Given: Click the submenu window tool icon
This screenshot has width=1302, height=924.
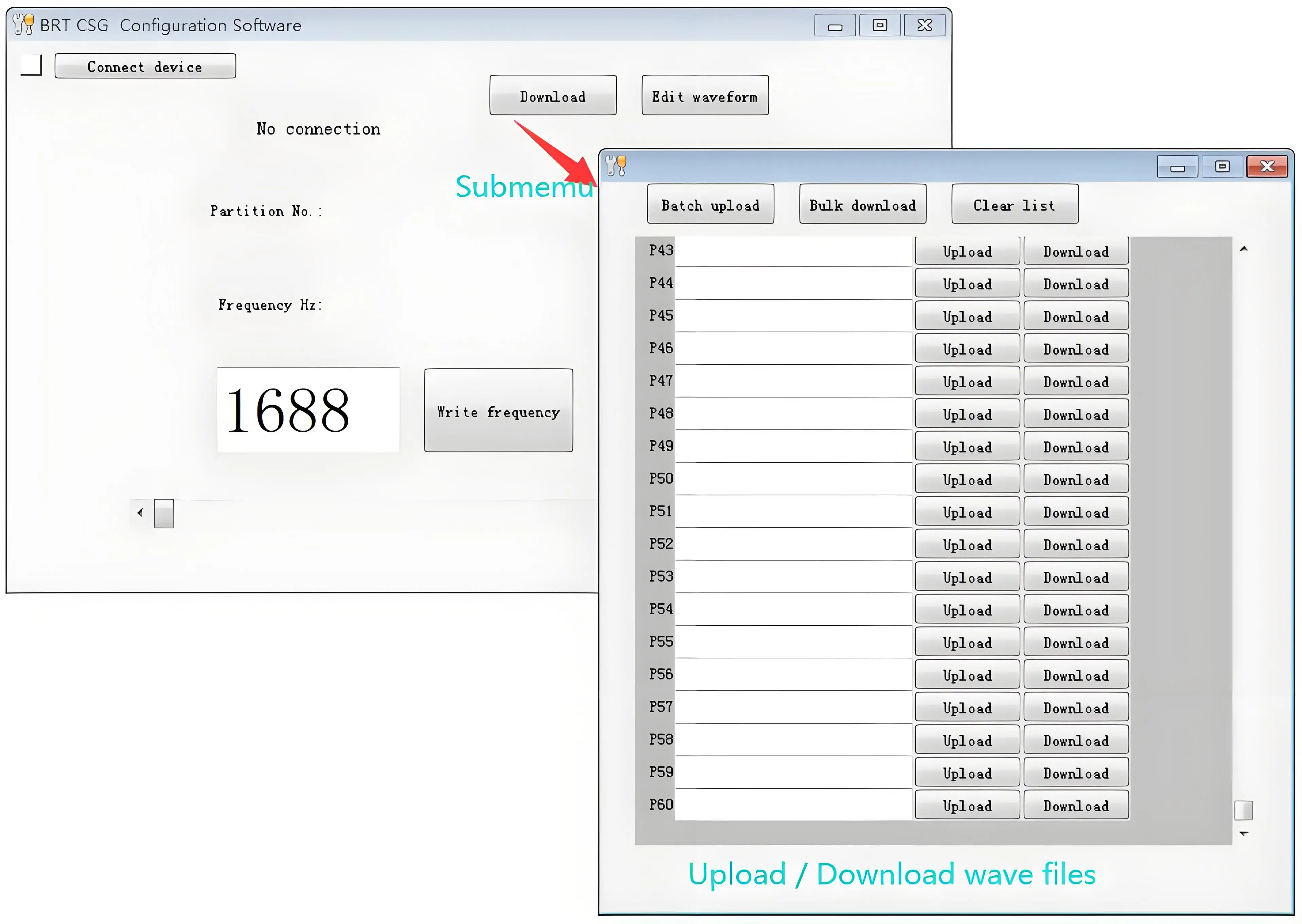Looking at the screenshot, I should pyautogui.click(x=616, y=165).
